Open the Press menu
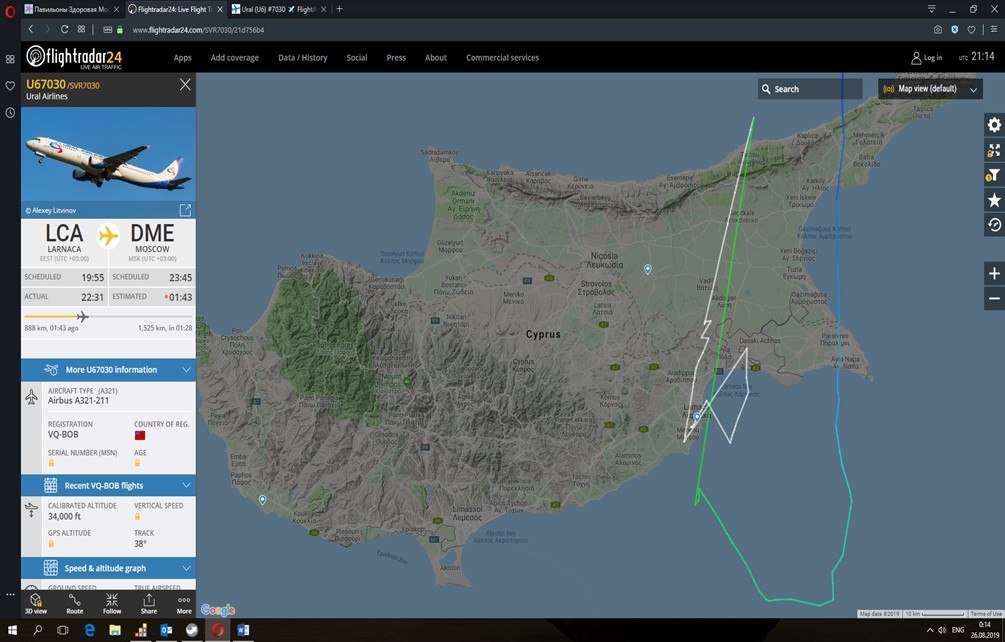The width and height of the screenshot is (1005, 642). click(396, 58)
